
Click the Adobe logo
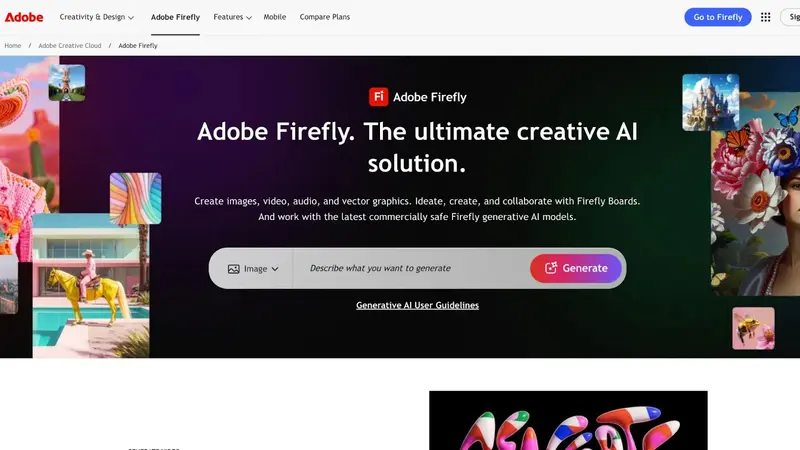click(24, 17)
